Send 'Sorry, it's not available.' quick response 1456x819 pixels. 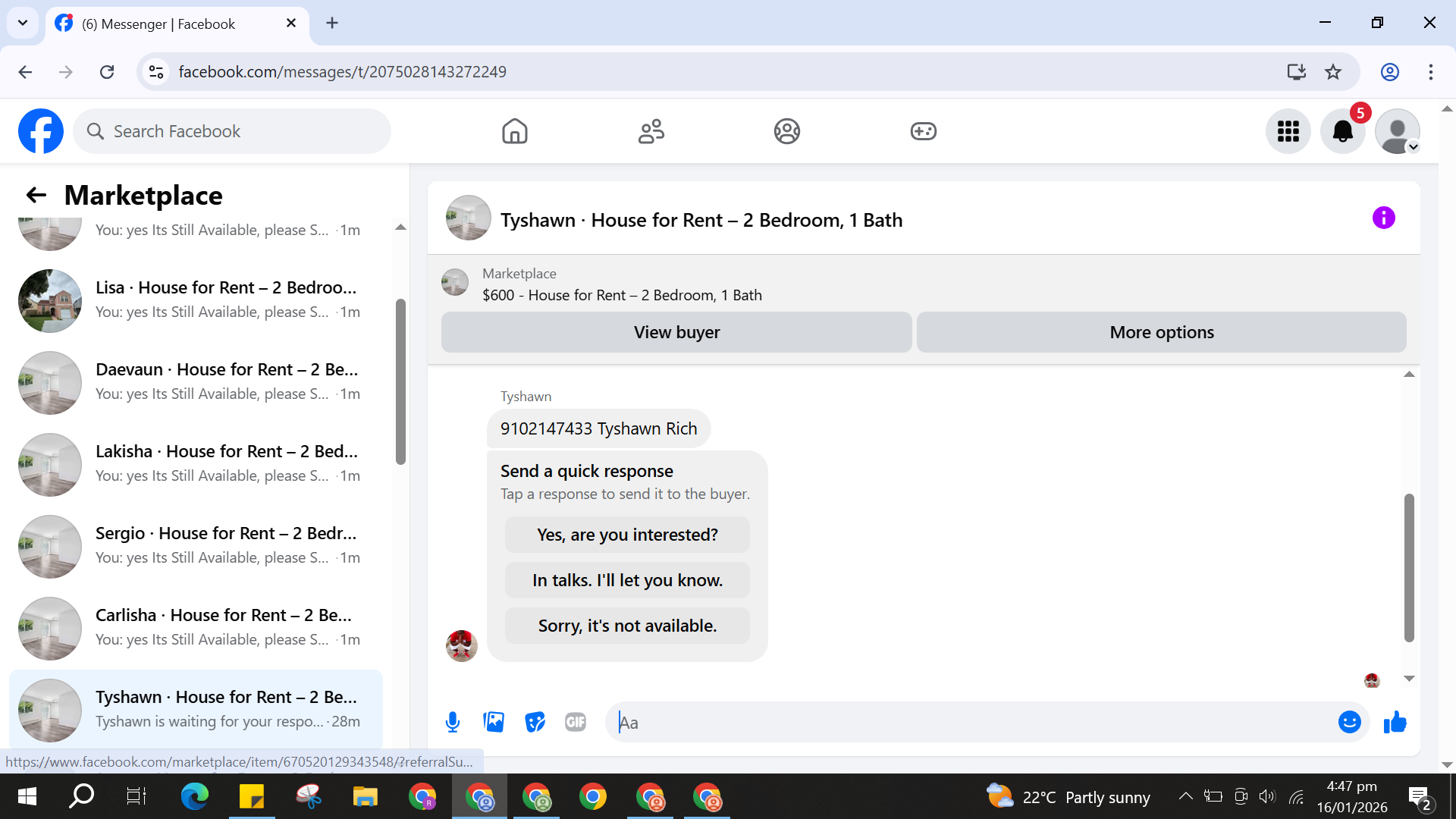coord(627,626)
